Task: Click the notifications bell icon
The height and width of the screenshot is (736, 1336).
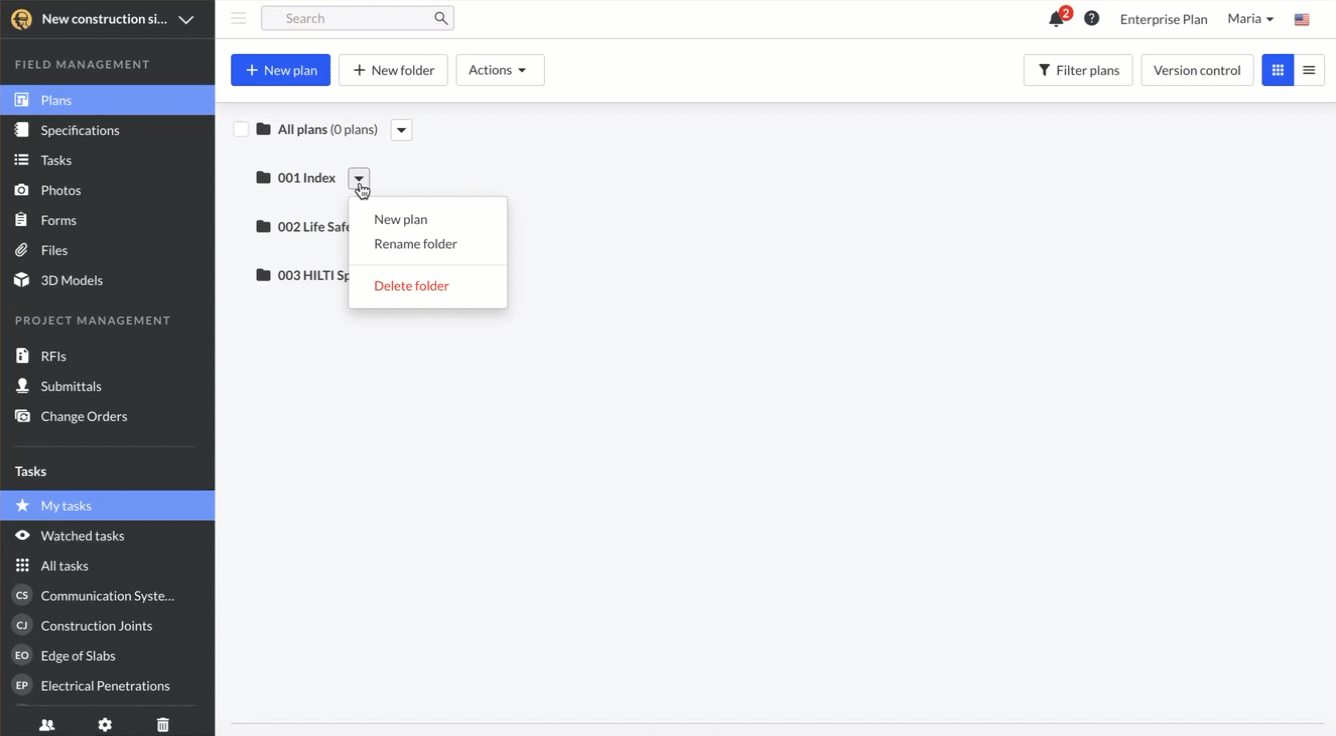Action: click(x=1056, y=19)
